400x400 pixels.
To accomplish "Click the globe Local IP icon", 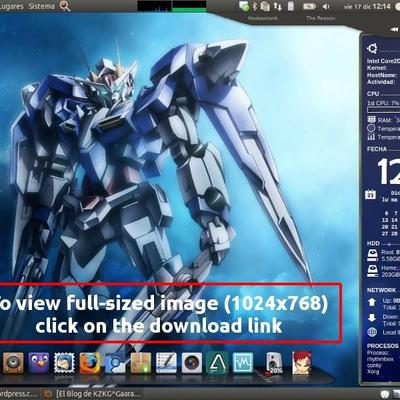I will 372,332.
